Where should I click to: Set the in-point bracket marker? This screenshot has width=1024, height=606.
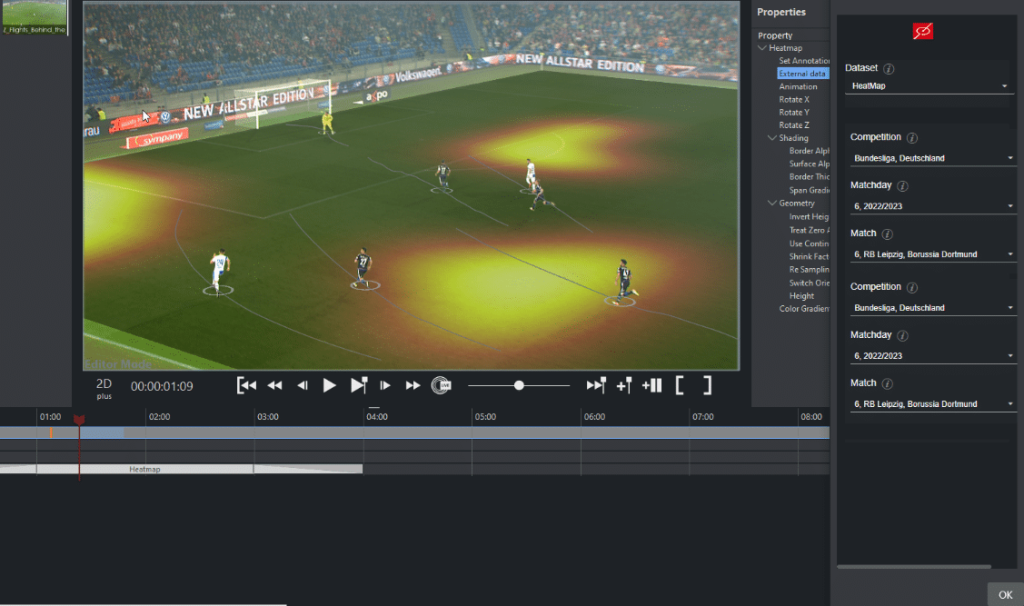(680, 385)
